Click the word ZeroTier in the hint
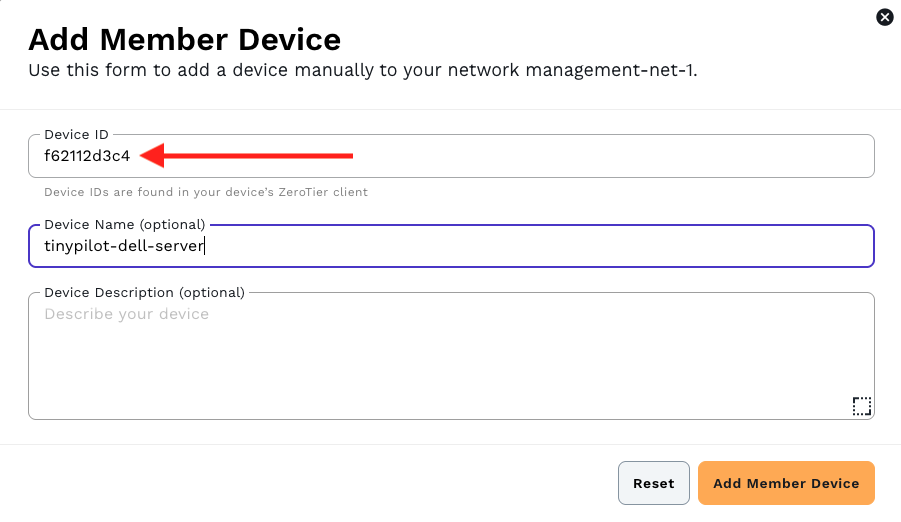 click(x=303, y=192)
